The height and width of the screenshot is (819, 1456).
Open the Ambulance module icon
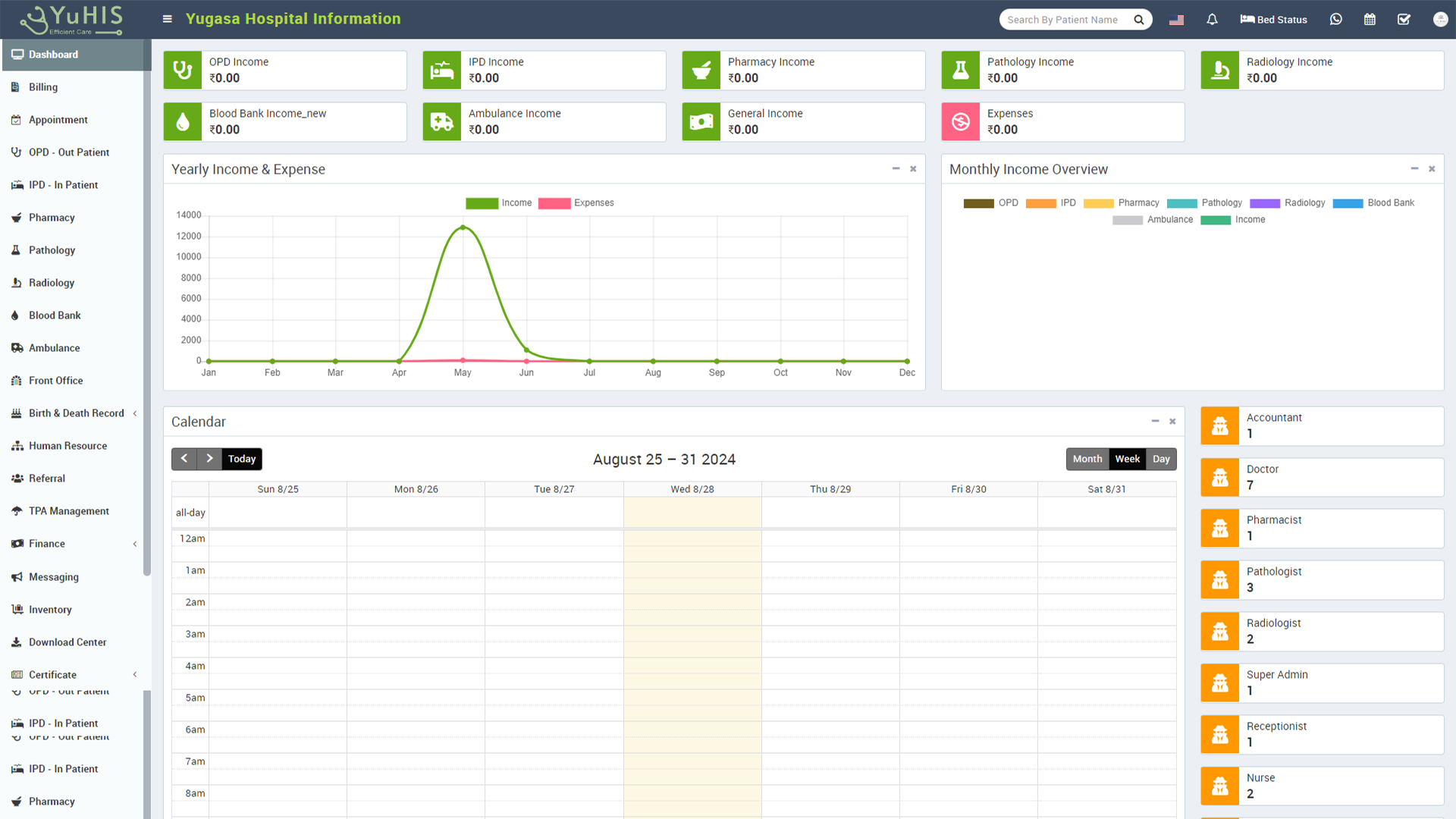click(17, 348)
